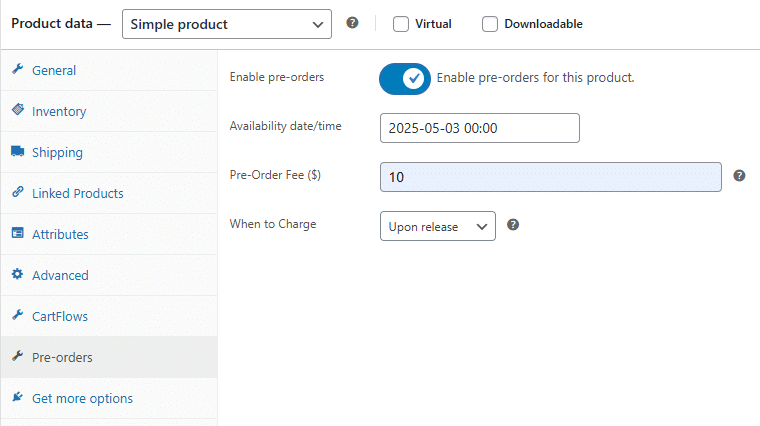The width and height of the screenshot is (760, 426).
Task: Click the Linked Products chain icon
Action: pyautogui.click(x=18, y=192)
